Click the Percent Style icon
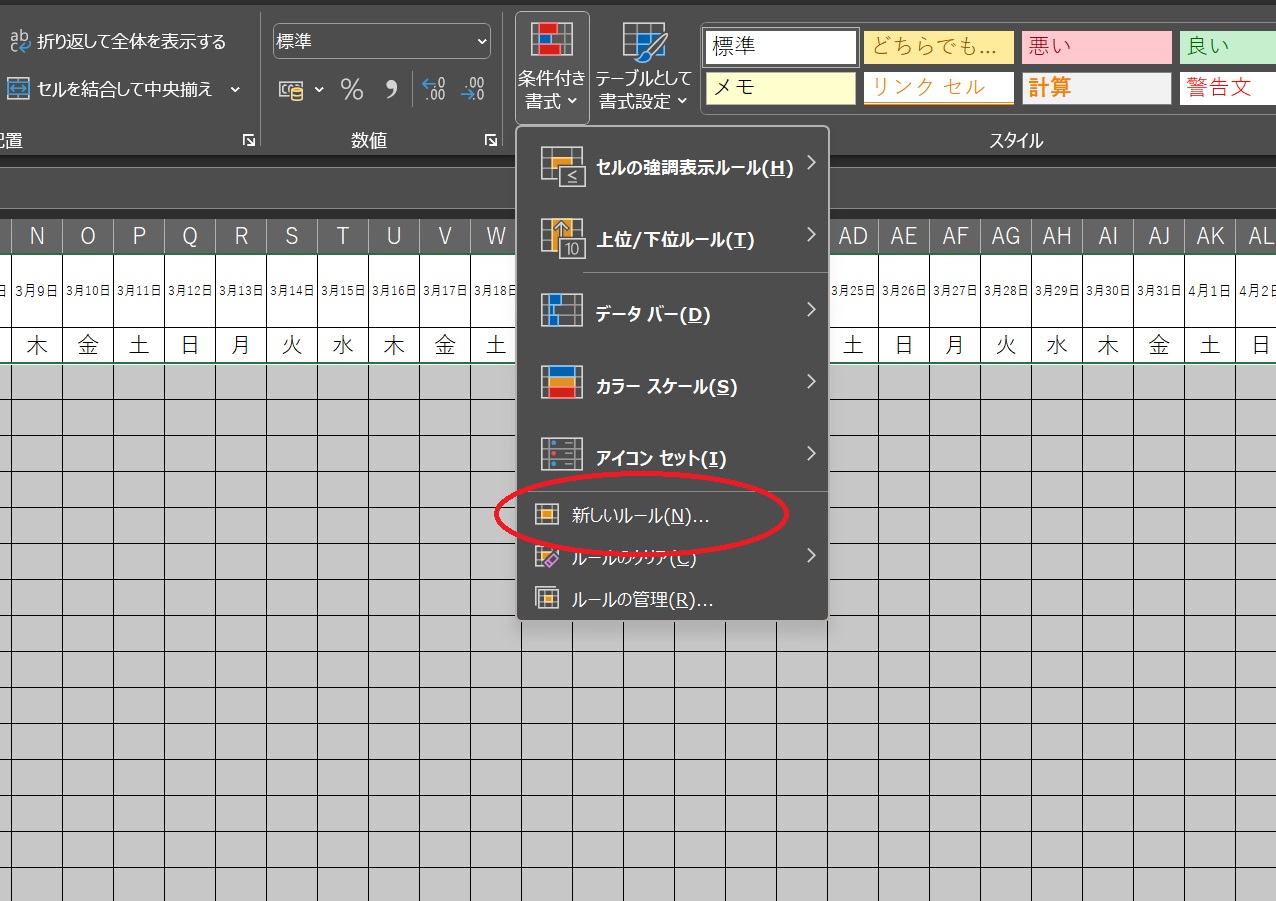 point(352,90)
